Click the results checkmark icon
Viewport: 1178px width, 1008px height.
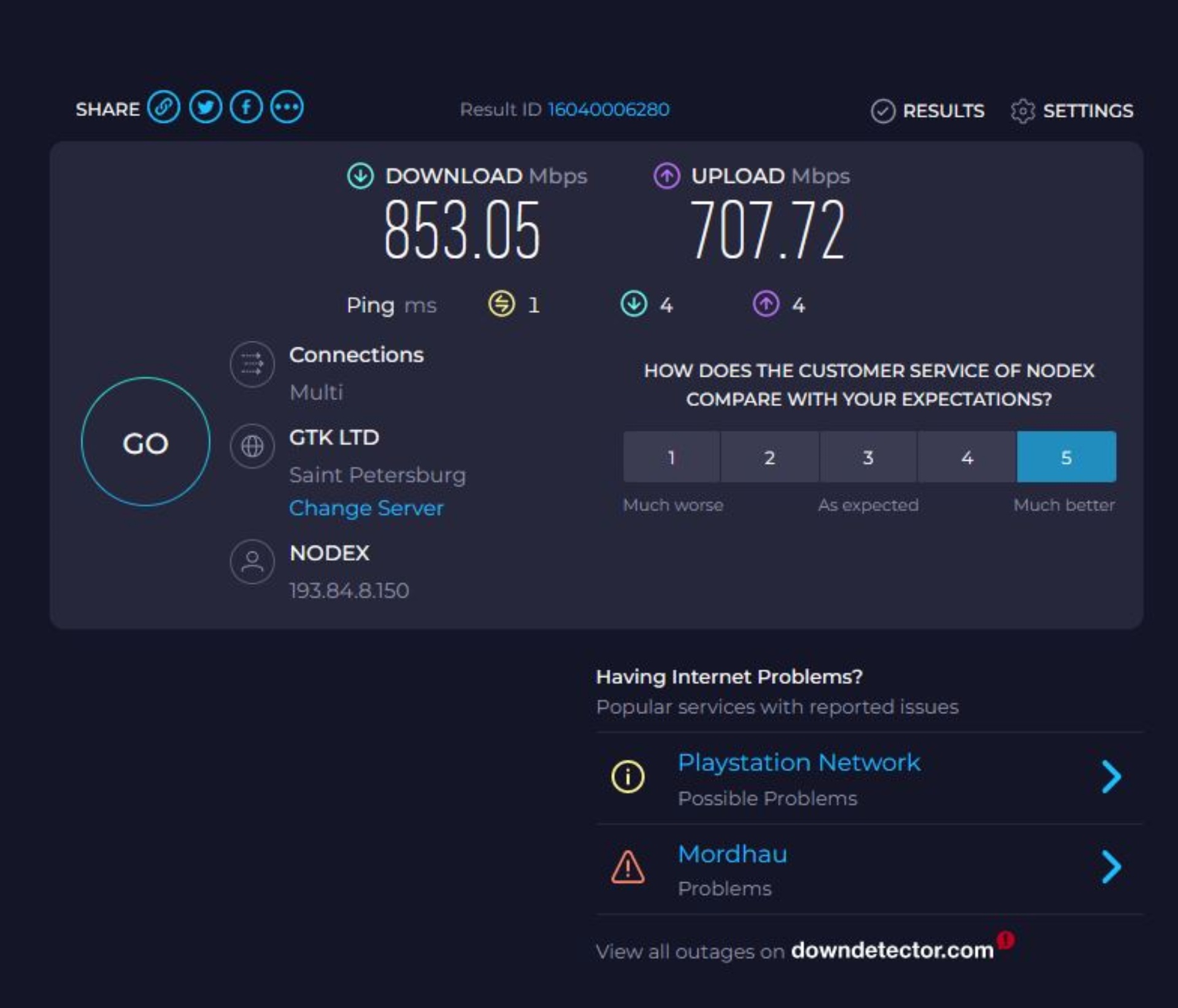883,112
